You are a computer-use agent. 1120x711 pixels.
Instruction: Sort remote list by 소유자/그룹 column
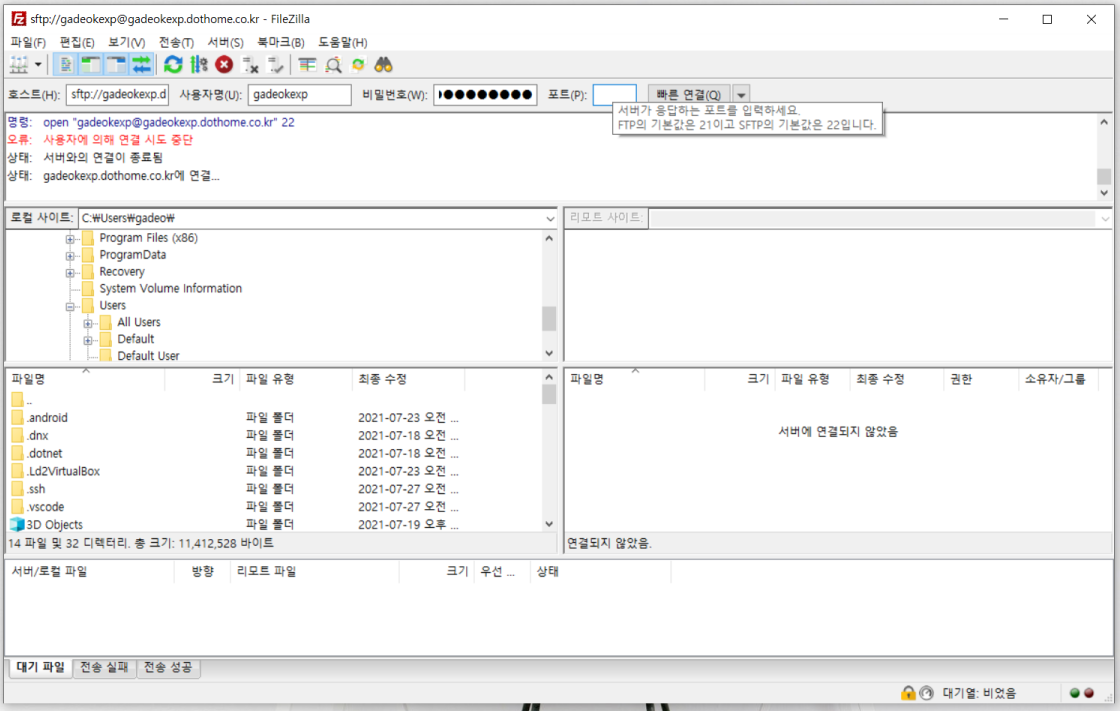1057,379
